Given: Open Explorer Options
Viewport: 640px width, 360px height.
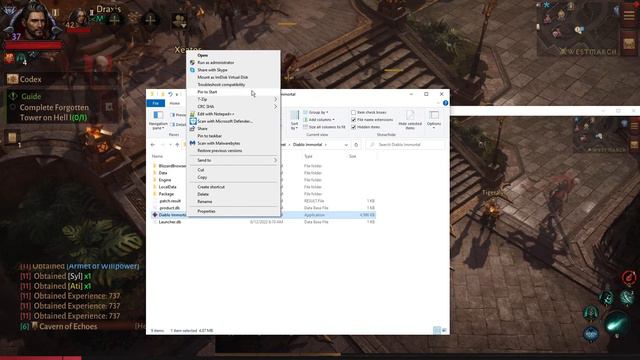Looking at the screenshot, I should [x=434, y=120].
